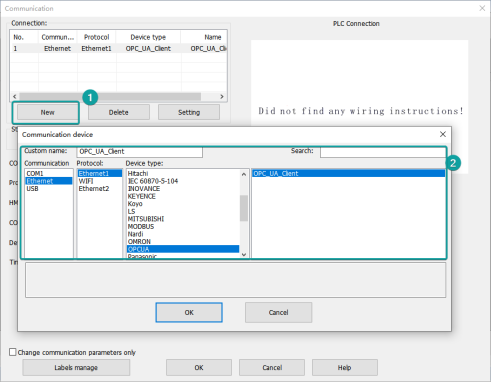
Task: Click the Commun... column header
Action: [58, 37]
